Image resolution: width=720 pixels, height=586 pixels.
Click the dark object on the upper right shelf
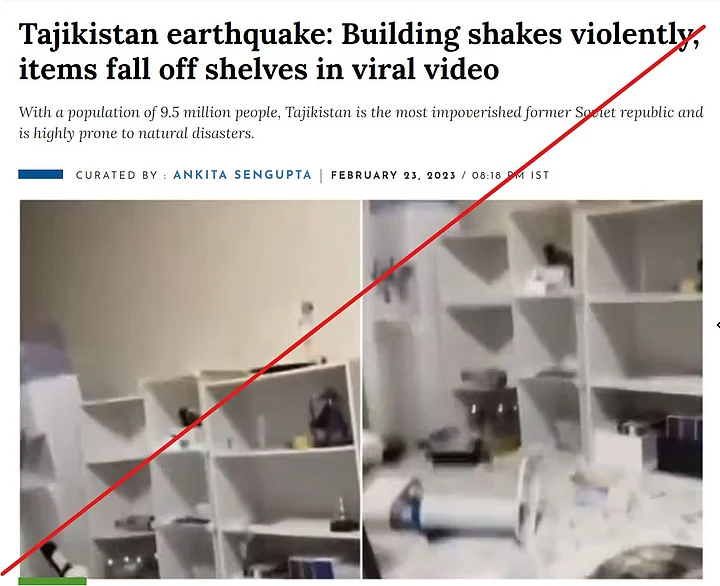[x=558, y=257]
